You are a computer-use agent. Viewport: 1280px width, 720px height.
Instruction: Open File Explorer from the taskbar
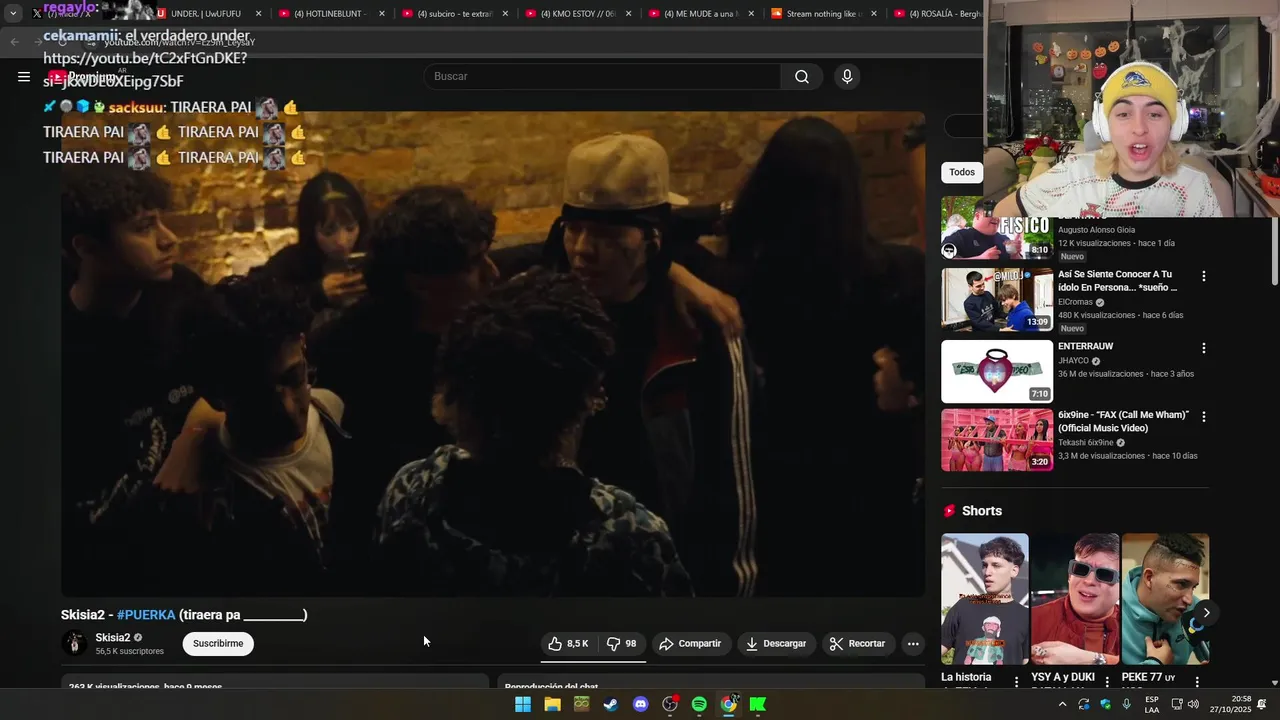point(552,704)
